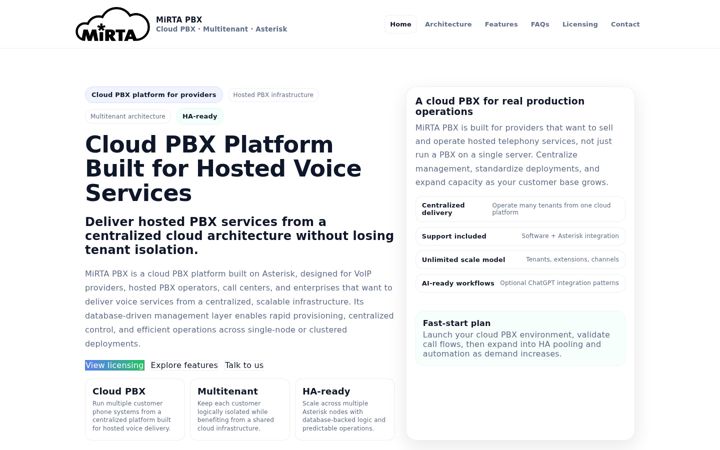Click 'Cloud PBX · Multitenant · Asterisk' tagline
Image resolution: width=720 pixels, height=450 pixels.
221,29
